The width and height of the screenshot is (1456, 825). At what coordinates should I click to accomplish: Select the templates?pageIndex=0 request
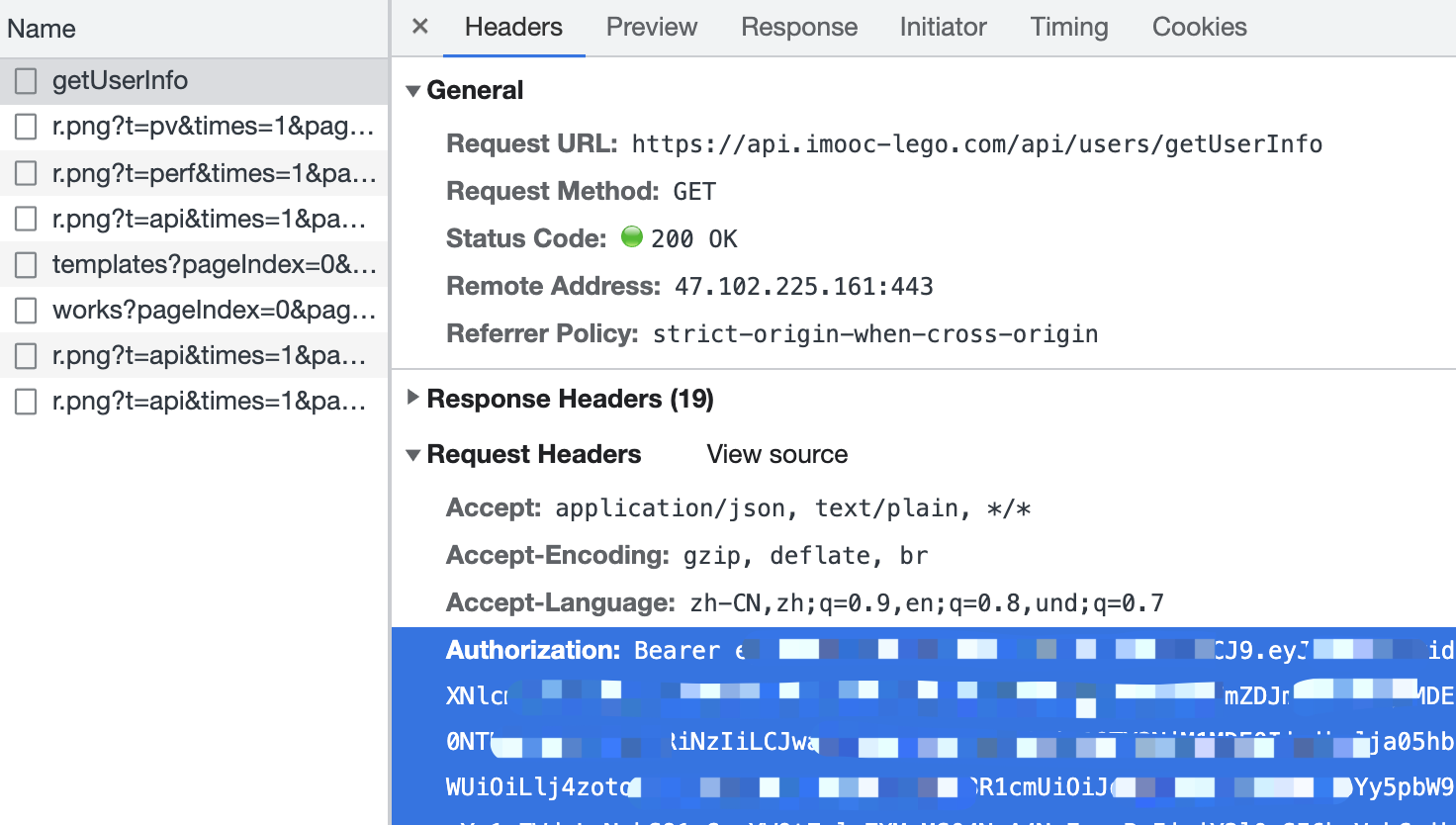pyautogui.click(x=214, y=264)
